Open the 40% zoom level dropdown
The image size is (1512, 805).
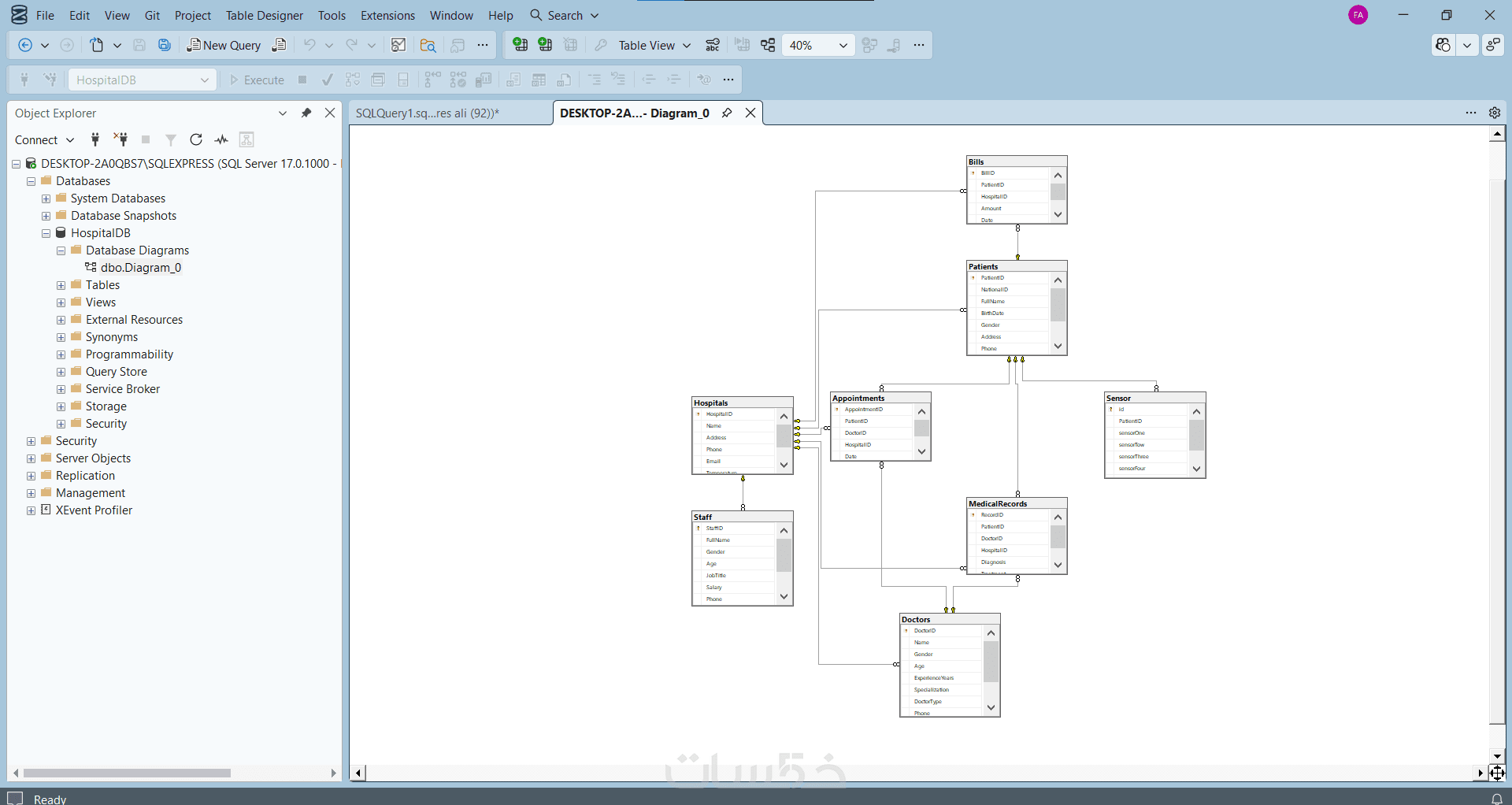tap(818, 45)
